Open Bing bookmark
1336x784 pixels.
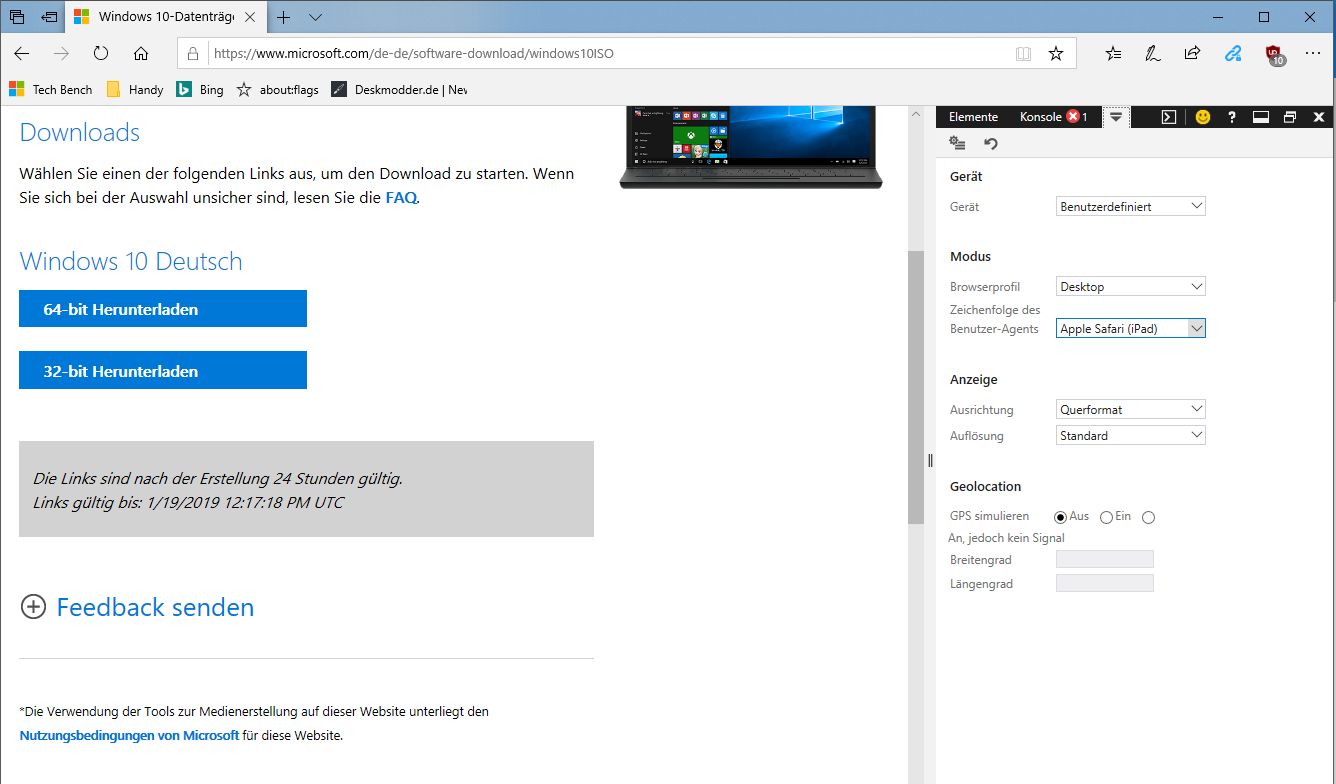click(x=200, y=90)
